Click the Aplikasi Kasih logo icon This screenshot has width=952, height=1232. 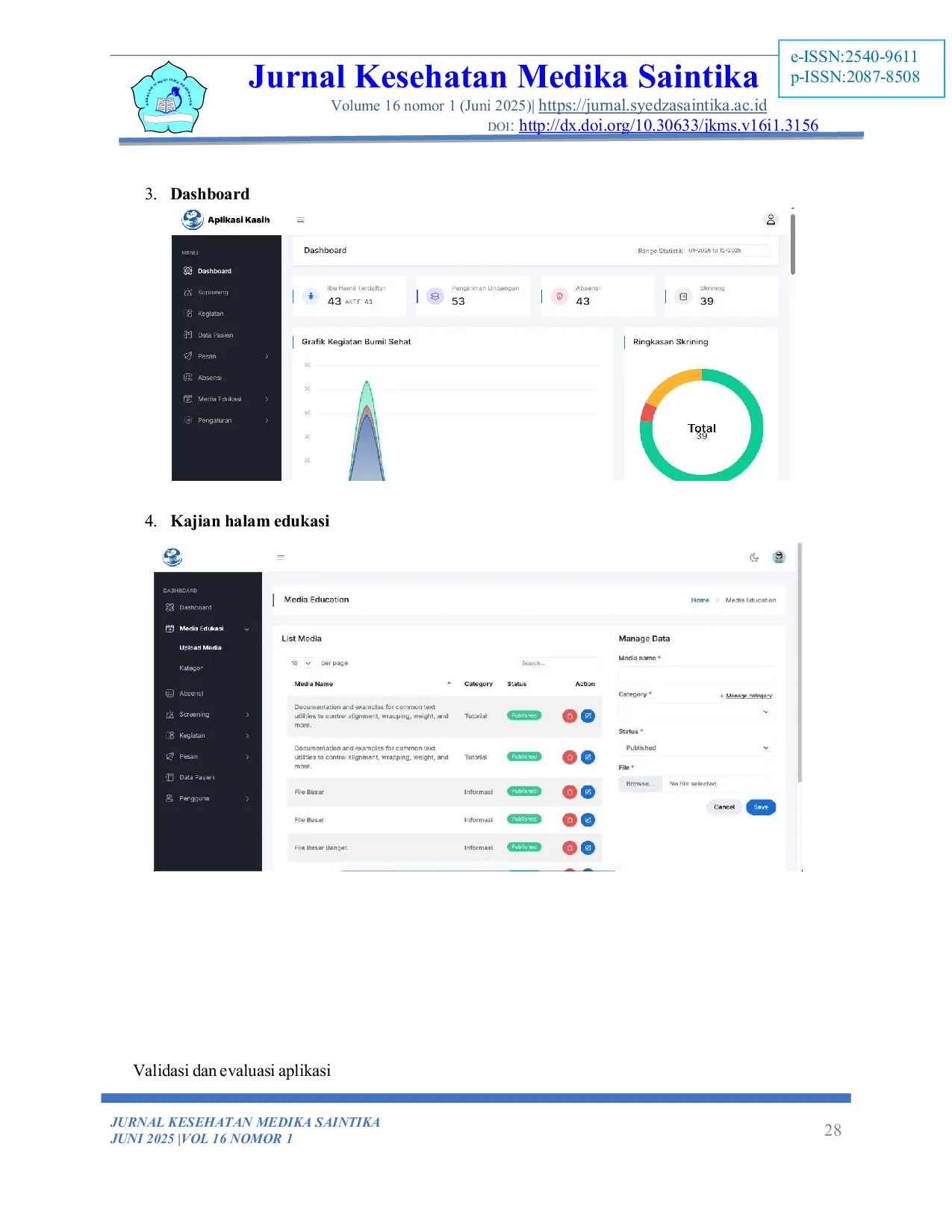[192, 220]
